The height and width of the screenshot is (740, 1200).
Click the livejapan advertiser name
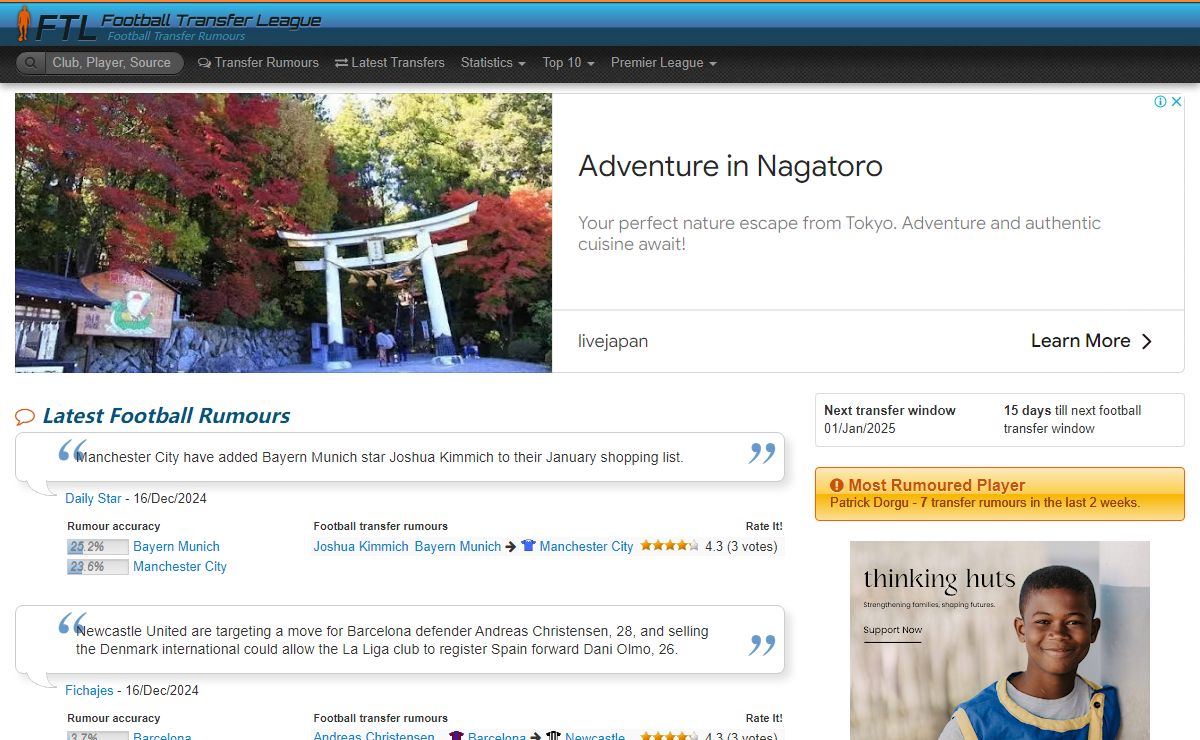(x=613, y=341)
